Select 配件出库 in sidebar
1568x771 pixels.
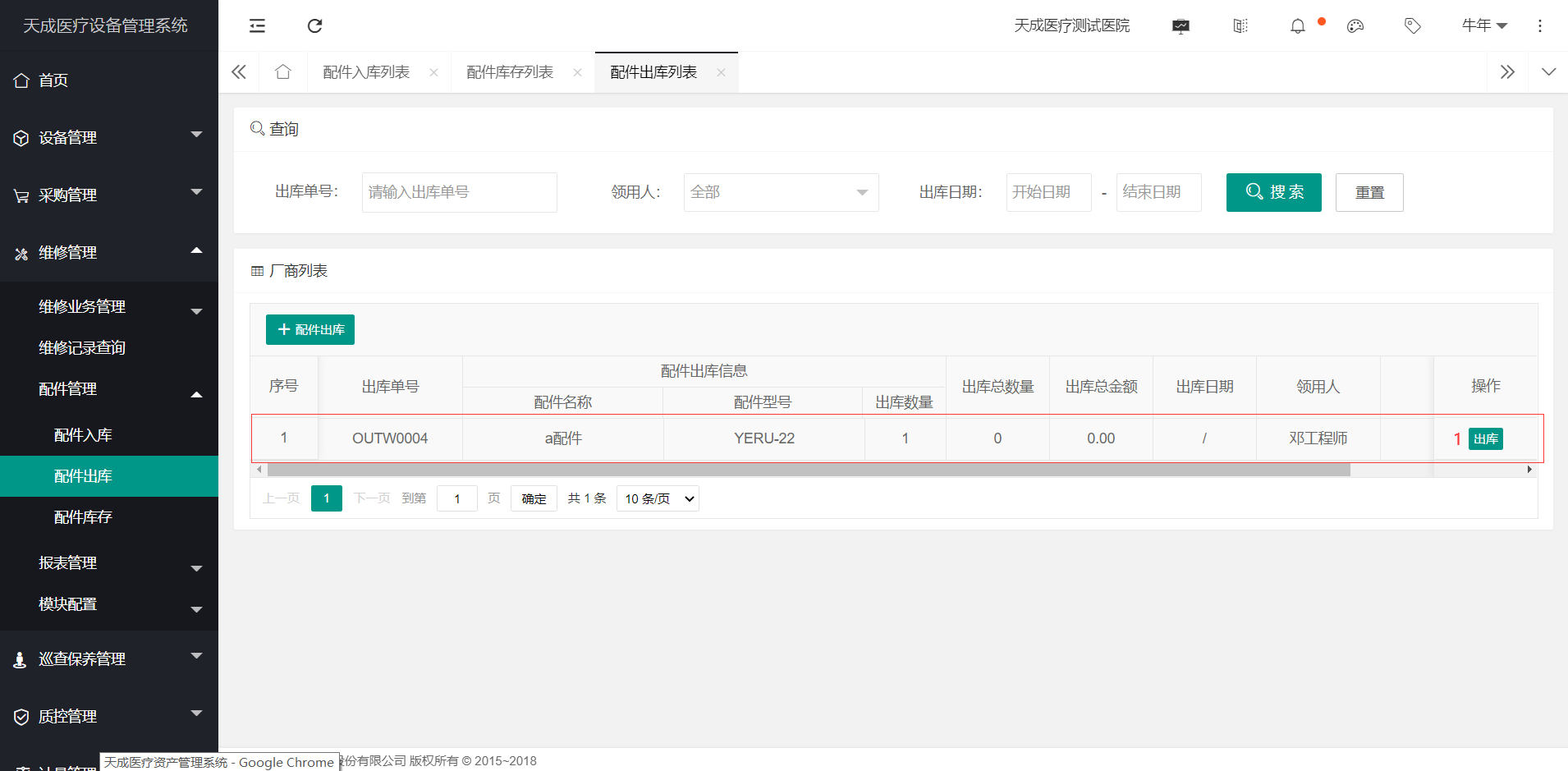(x=109, y=476)
